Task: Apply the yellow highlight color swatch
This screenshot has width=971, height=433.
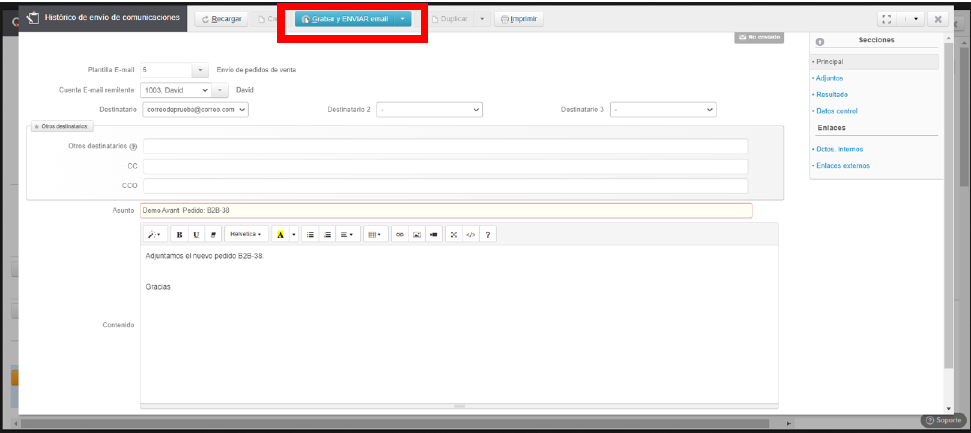Action: coord(280,234)
